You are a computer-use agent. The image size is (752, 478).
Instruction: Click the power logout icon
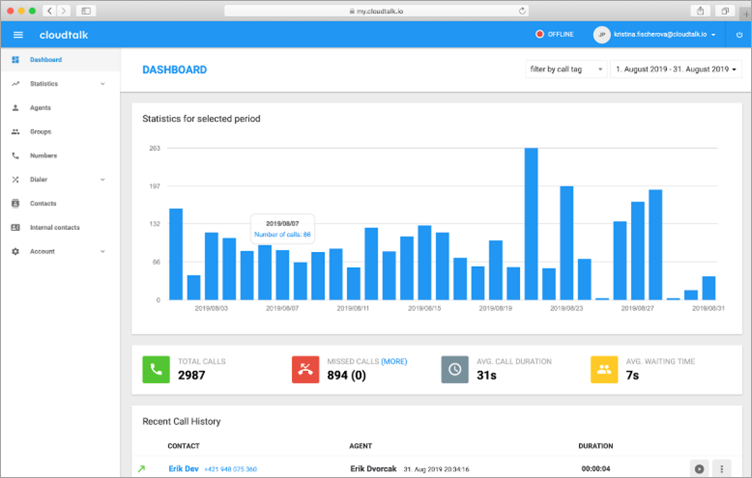pyautogui.click(x=738, y=34)
